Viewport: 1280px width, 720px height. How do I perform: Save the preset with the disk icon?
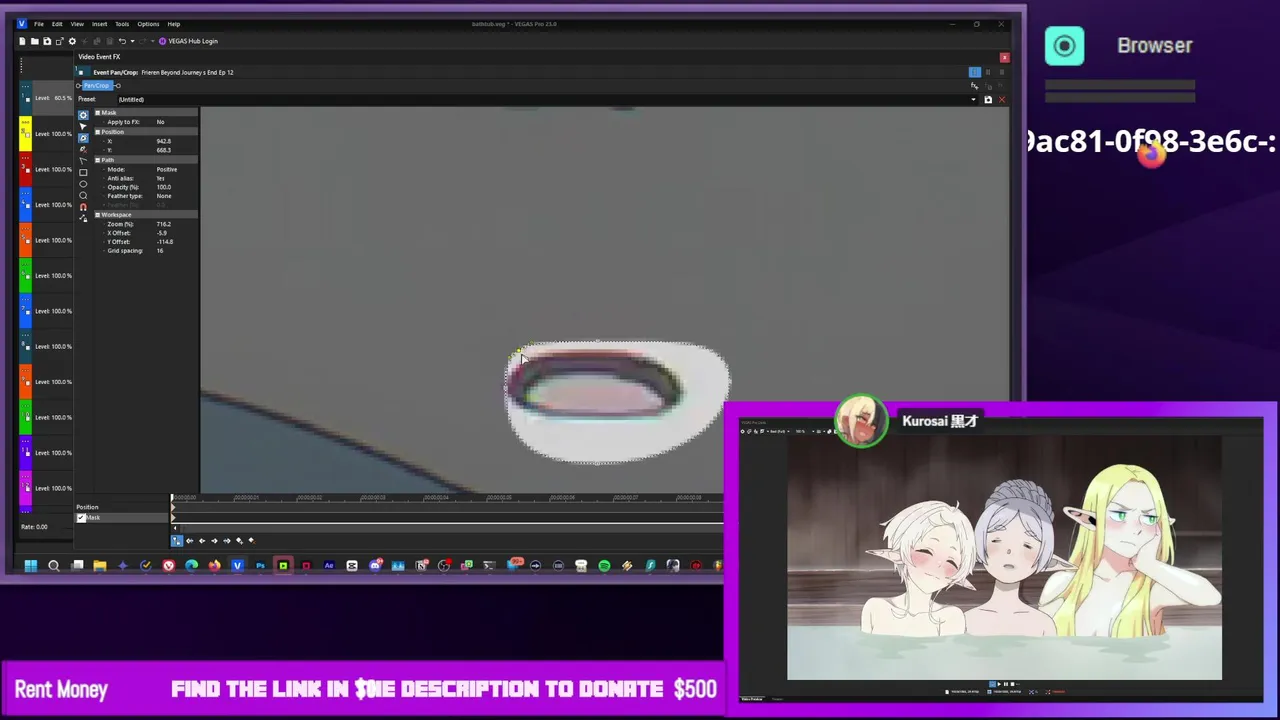(x=988, y=99)
